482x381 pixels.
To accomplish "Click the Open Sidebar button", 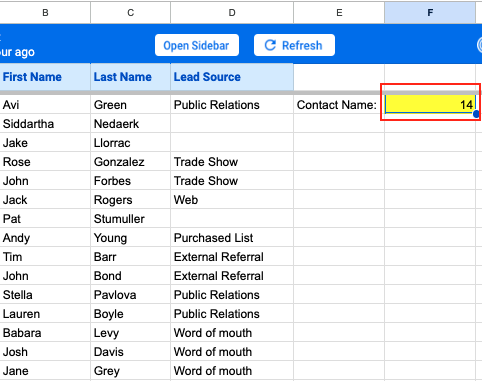I will (x=197, y=45).
